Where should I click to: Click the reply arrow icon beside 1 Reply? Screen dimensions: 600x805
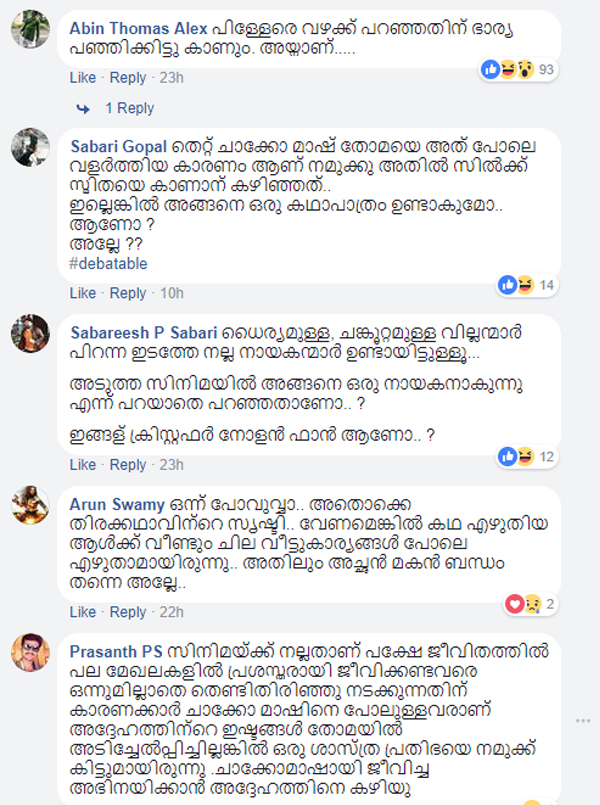(x=84, y=108)
